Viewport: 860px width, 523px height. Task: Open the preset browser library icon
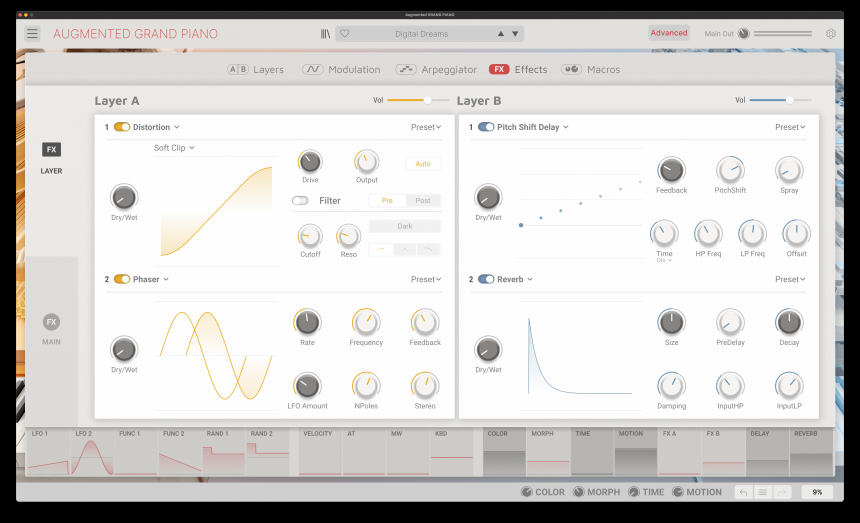pyautogui.click(x=325, y=34)
